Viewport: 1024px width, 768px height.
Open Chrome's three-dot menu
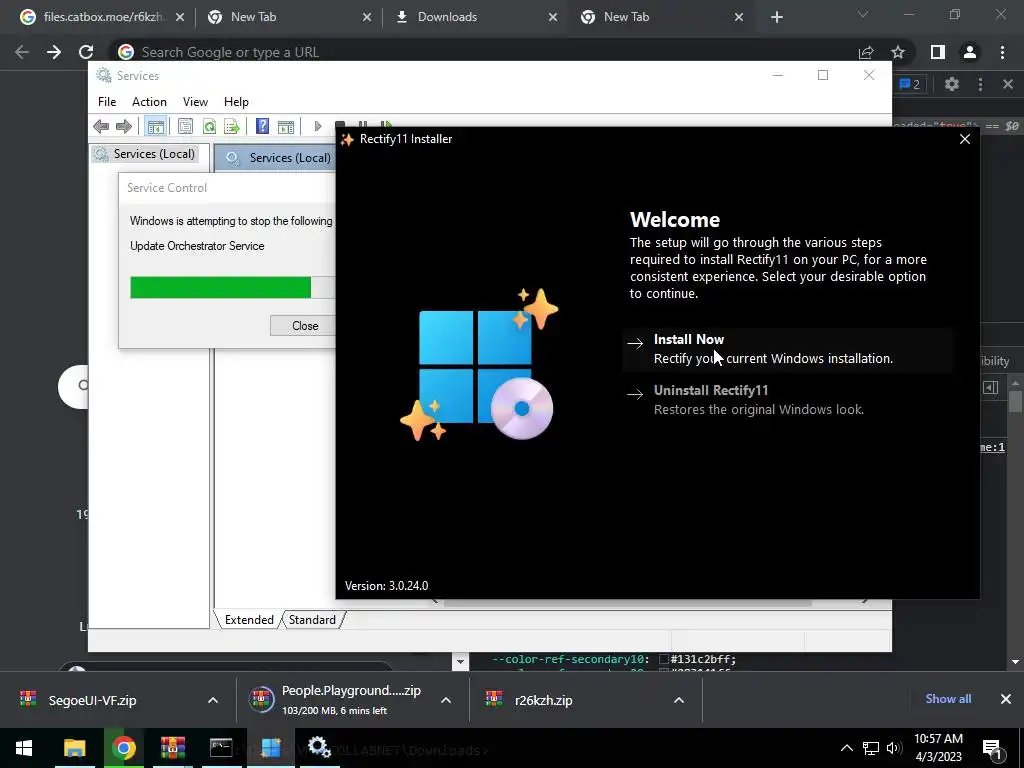[1002, 52]
